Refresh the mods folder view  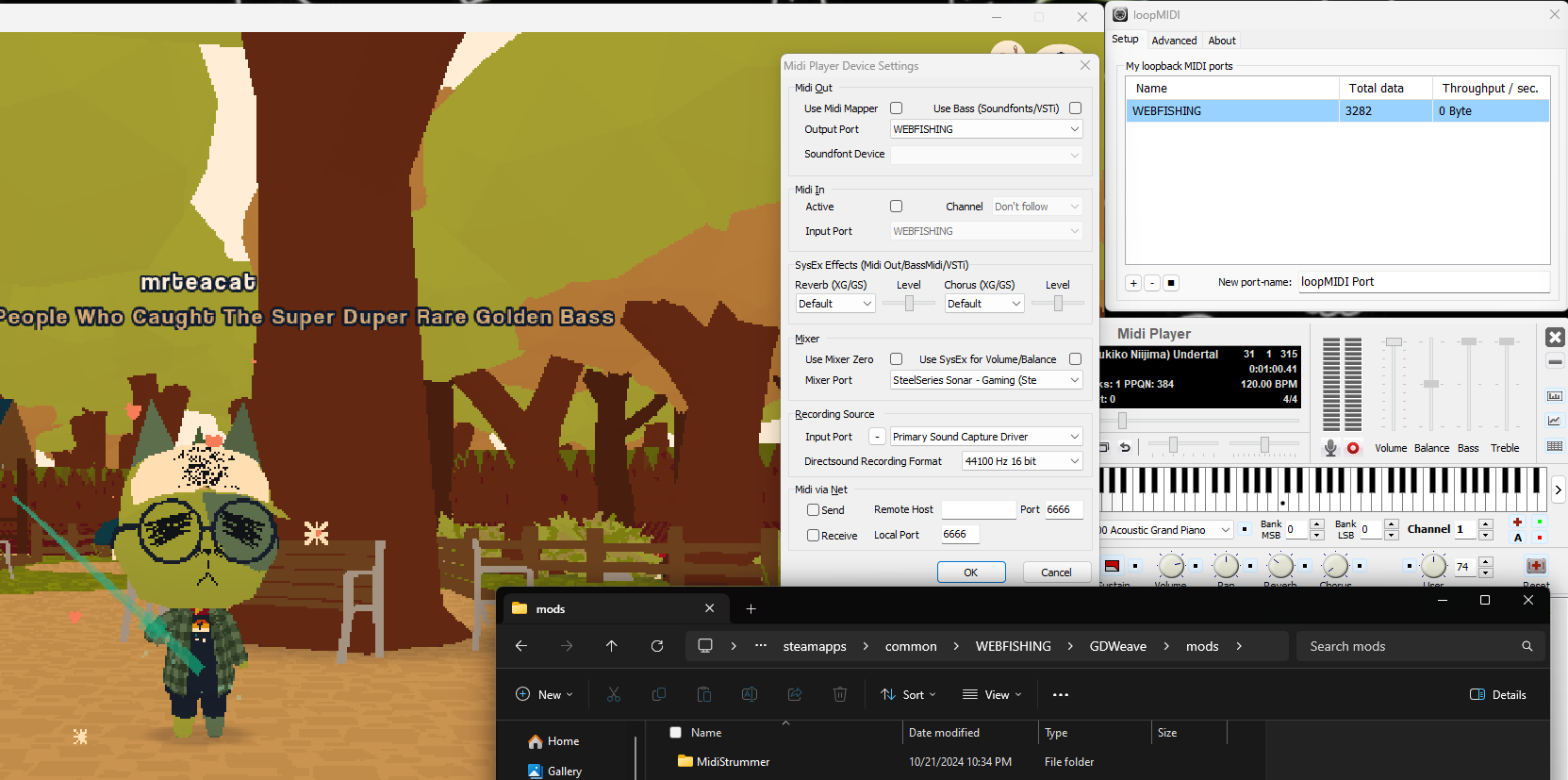657,646
